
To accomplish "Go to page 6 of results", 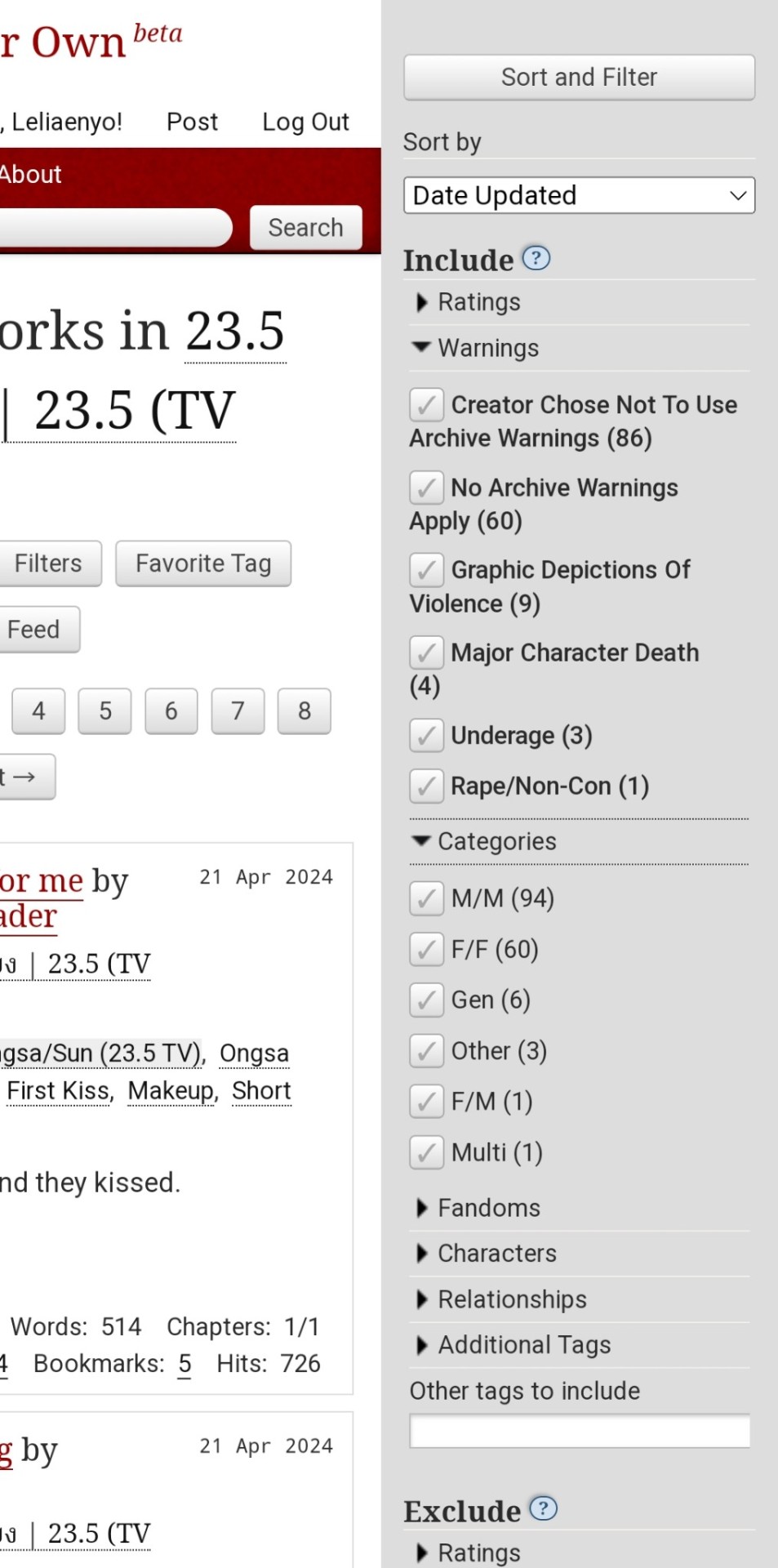I will [171, 711].
